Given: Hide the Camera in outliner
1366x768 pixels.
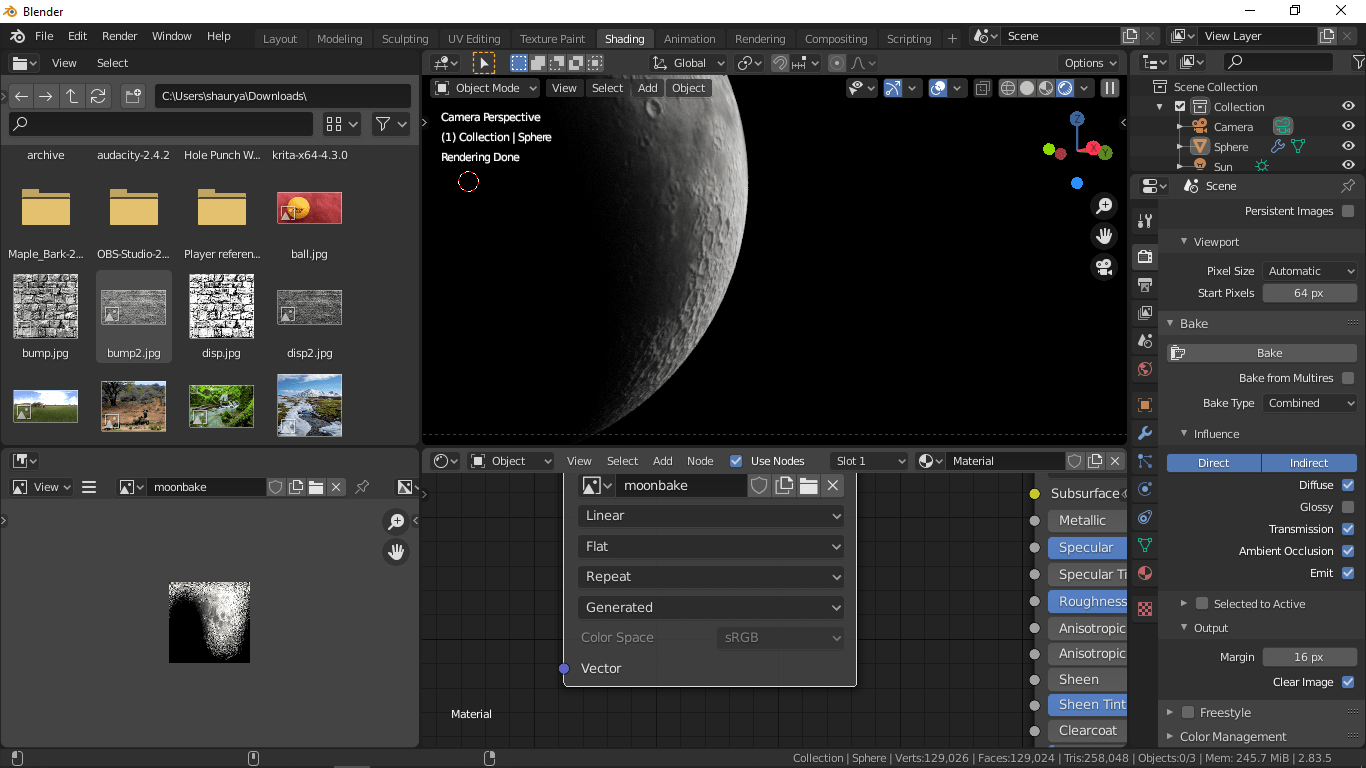Looking at the screenshot, I should (x=1348, y=127).
